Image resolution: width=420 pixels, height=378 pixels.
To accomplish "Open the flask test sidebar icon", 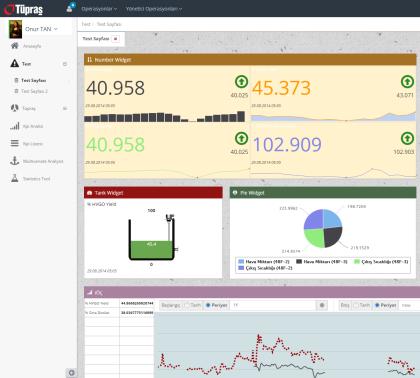I will tap(15, 178).
